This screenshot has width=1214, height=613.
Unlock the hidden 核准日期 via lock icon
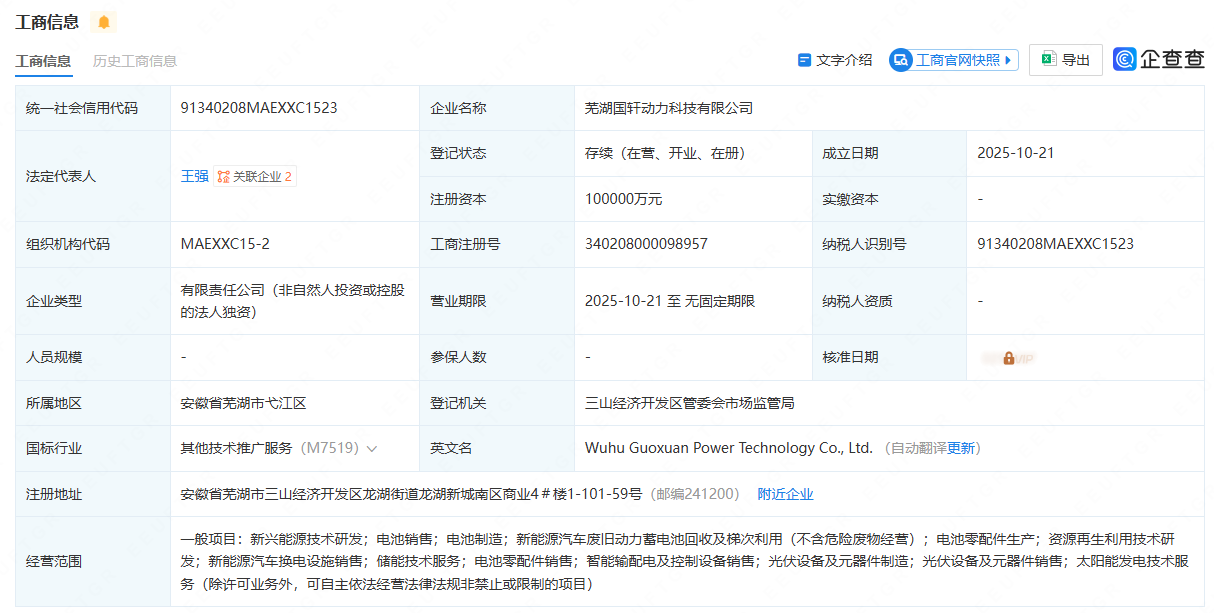(1009, 357)
